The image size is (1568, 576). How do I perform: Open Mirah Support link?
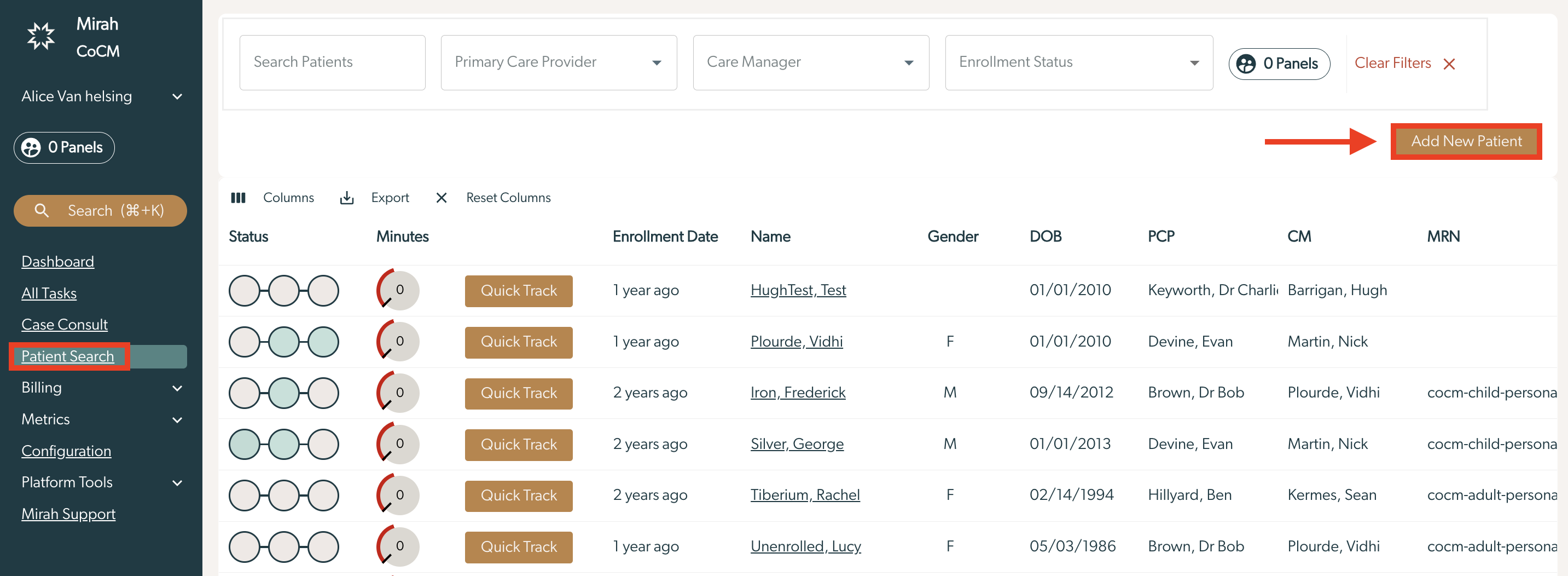(x=68, y=514)
